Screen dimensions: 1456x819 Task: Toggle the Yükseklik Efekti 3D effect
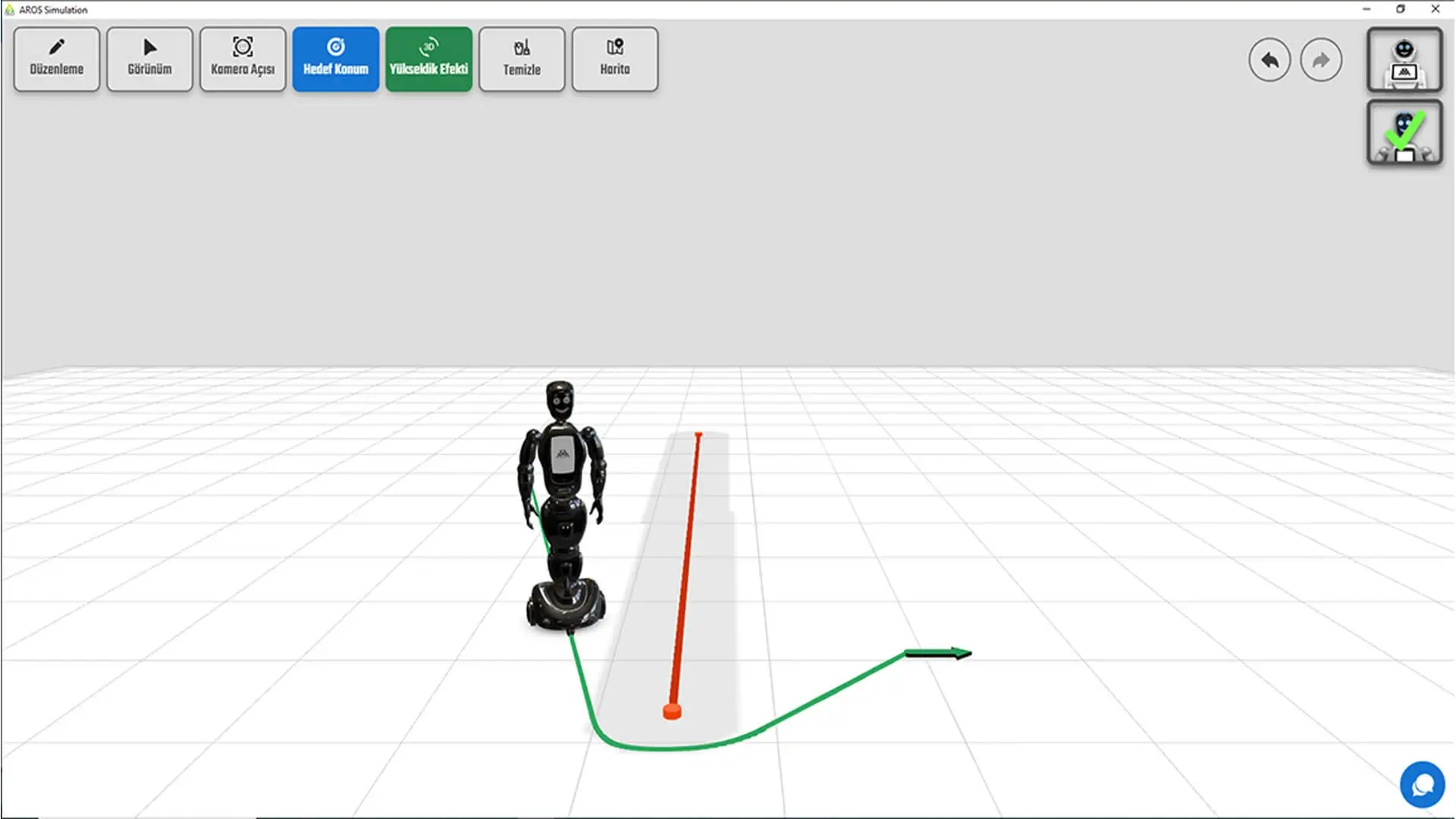tap(428, 59)
